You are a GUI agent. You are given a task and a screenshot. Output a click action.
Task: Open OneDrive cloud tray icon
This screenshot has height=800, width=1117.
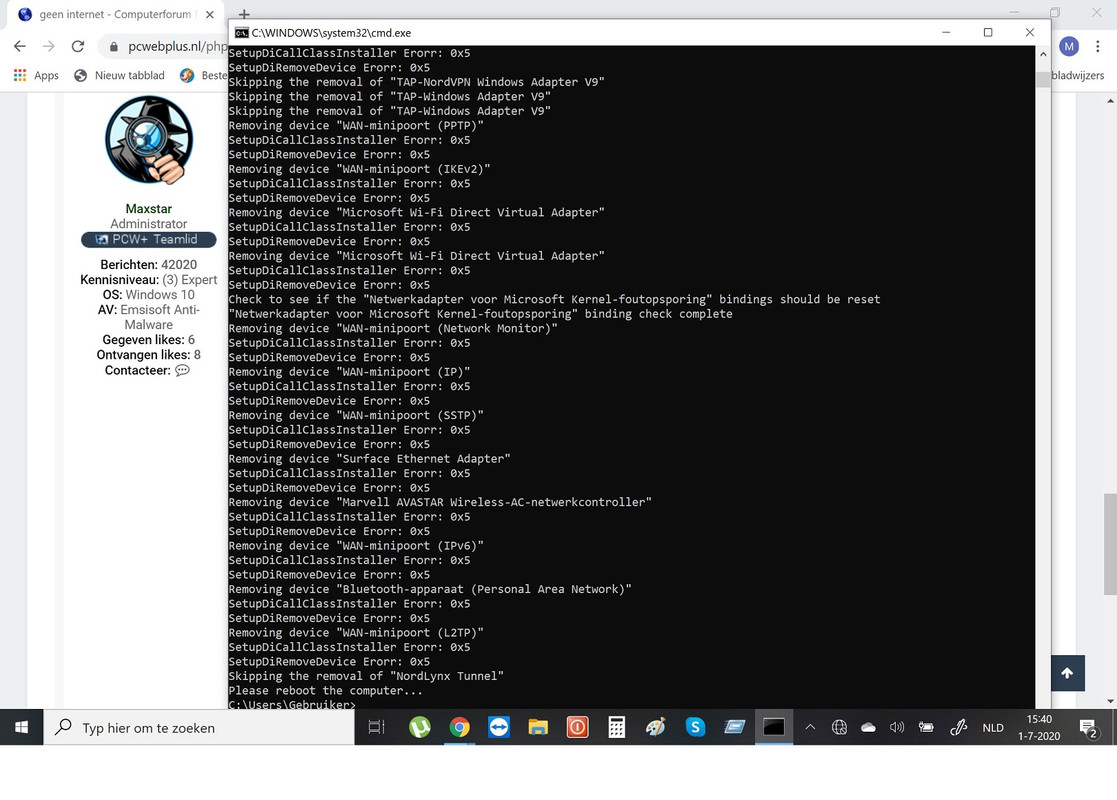click(x=868, y=727)
